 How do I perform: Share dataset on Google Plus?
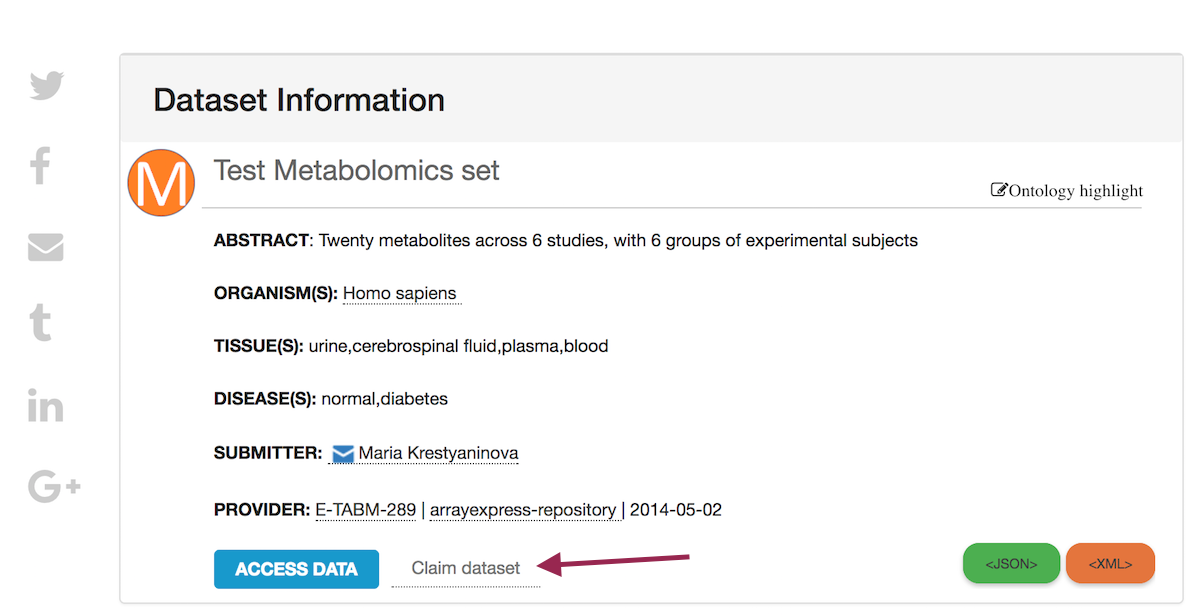pos(54,487)
